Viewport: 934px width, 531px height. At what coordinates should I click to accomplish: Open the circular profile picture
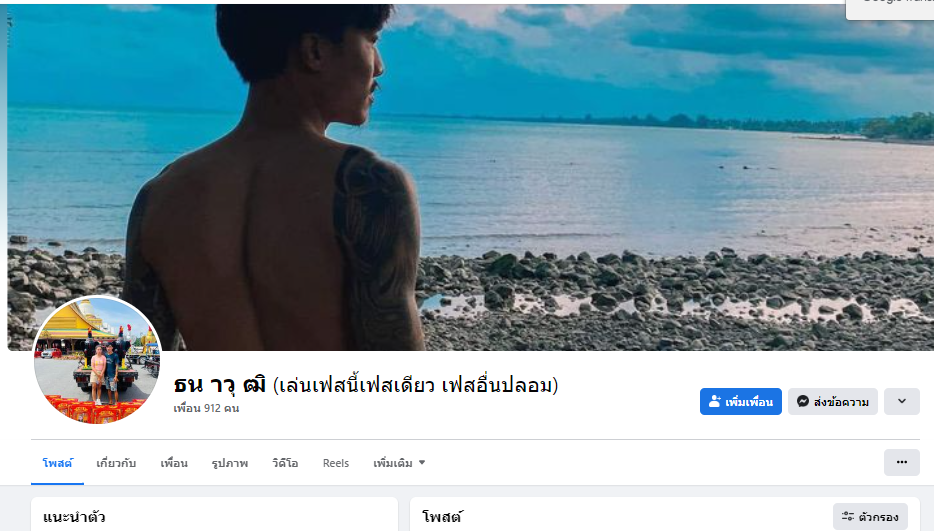(x=97, y=360)
